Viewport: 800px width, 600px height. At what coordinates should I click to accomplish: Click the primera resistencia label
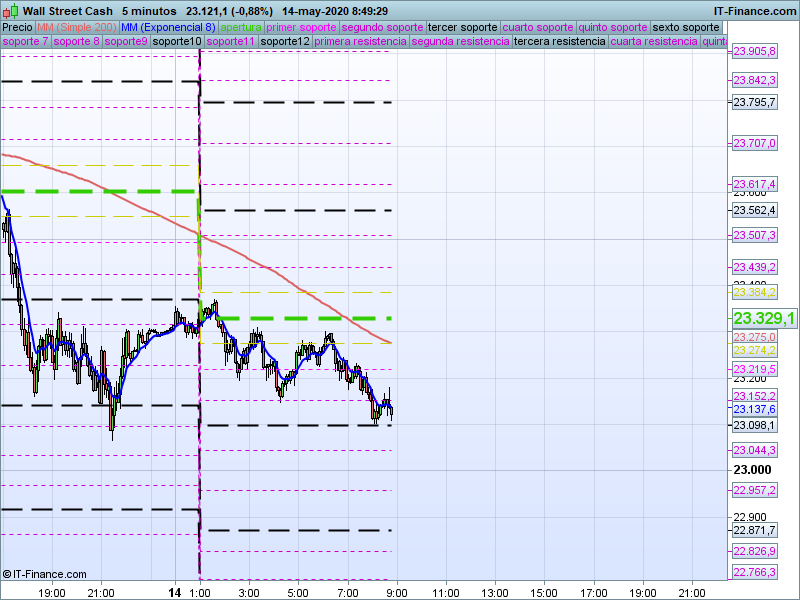[x=360, y=41]
